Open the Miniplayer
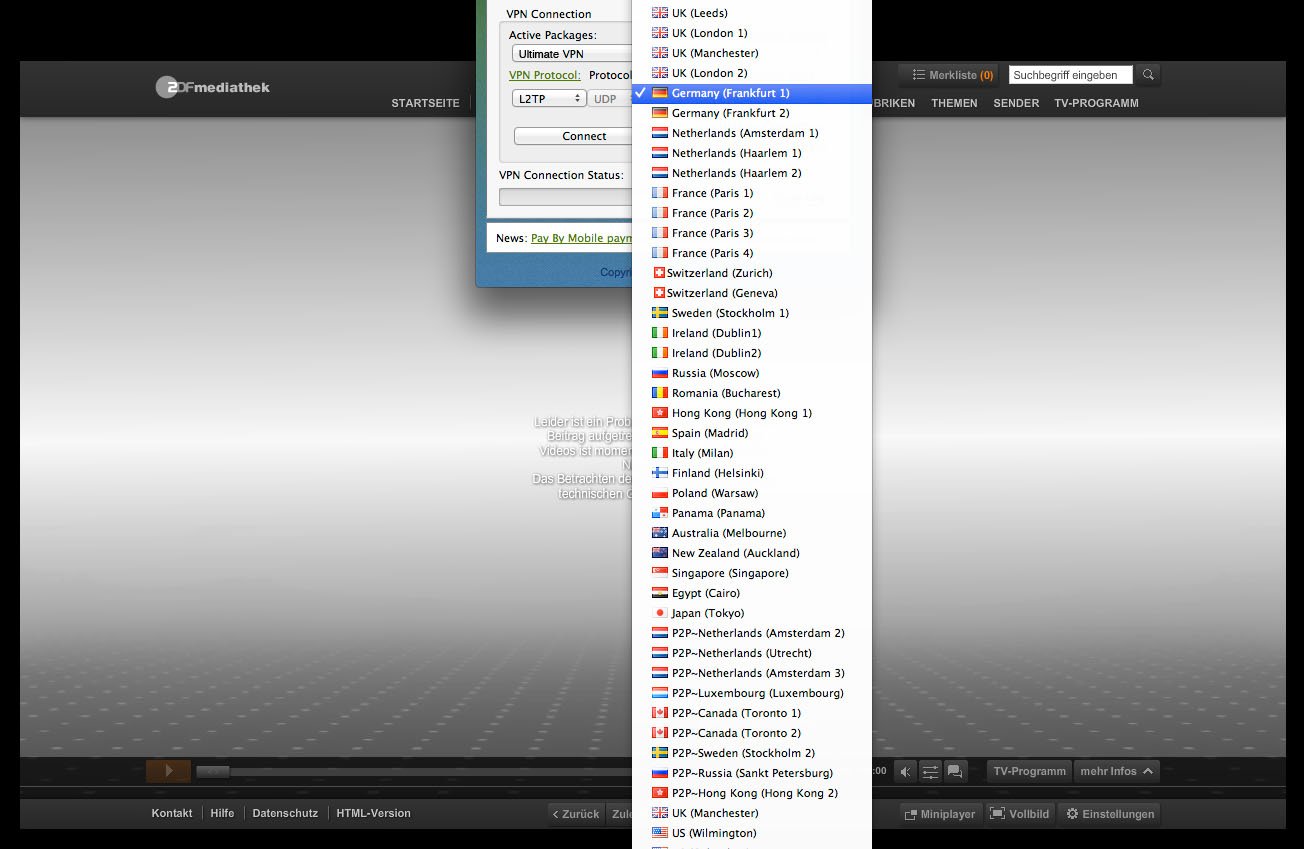Screen dimensions: 1304x849 tap(939, 814)
